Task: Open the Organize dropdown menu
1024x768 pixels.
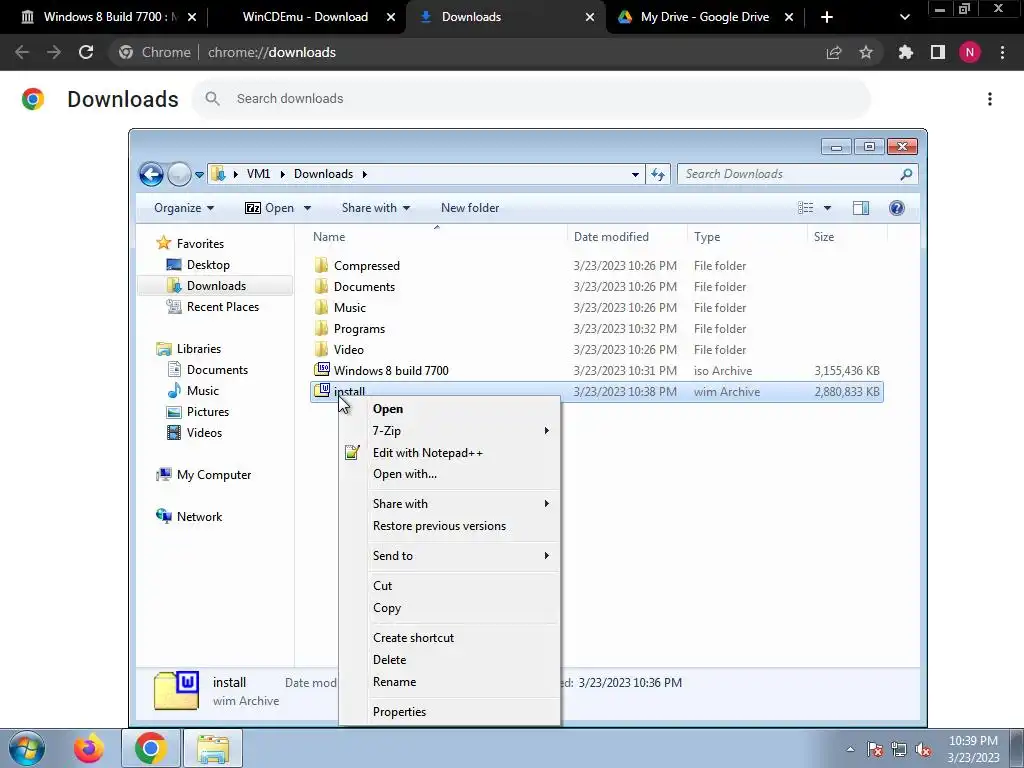Action: pyautogui.click(x=184, y=208)
